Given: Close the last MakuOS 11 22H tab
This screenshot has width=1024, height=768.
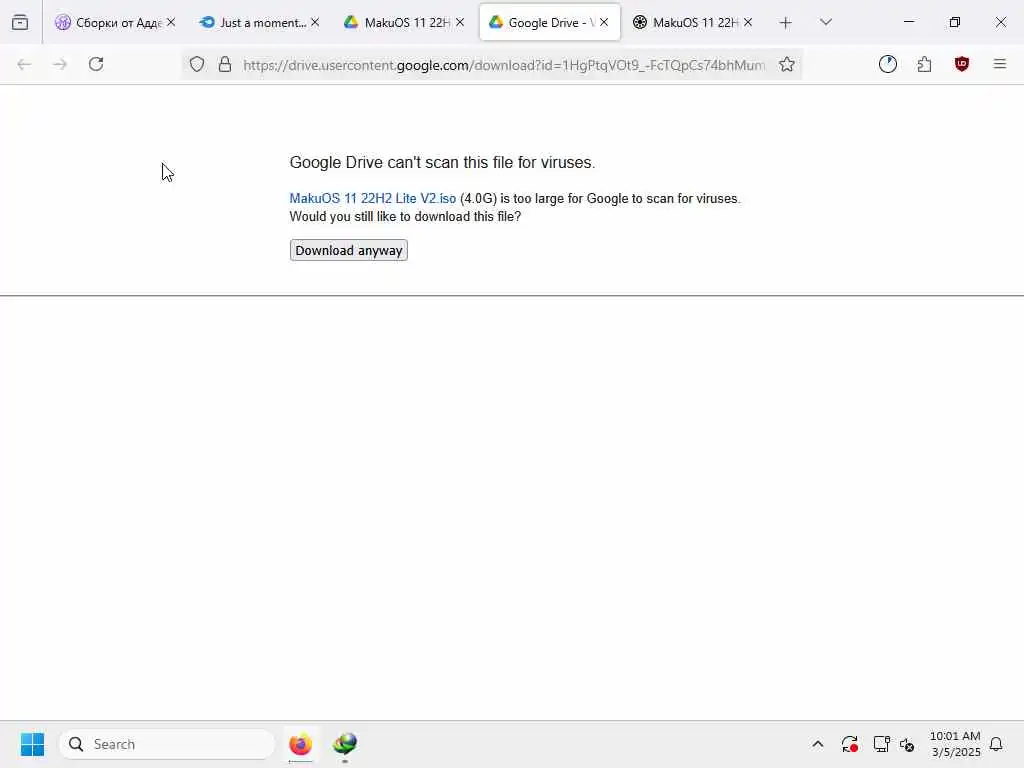Looking at the screenshot, I should (748, 22).
